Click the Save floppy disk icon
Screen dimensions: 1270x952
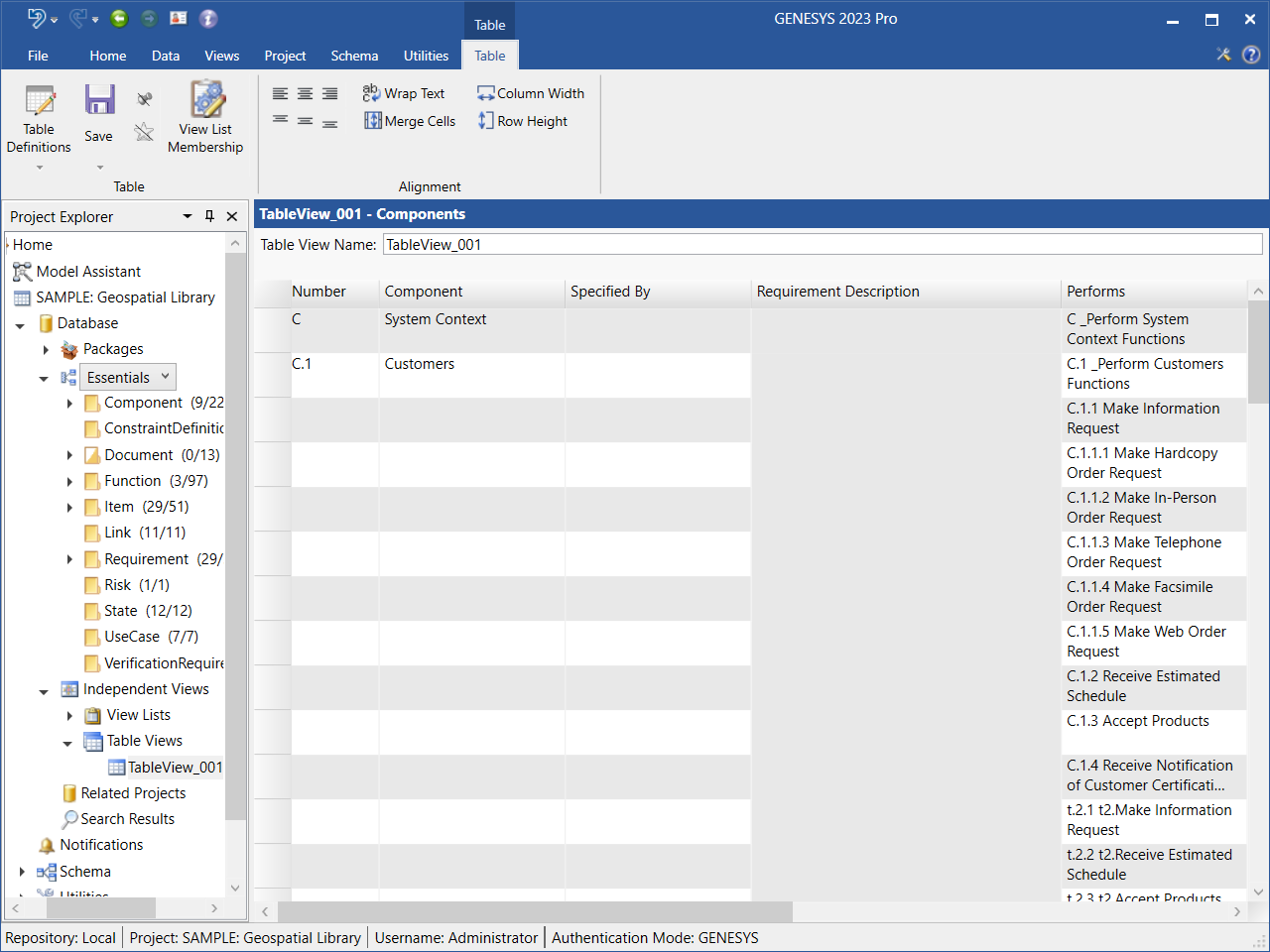[99, 100]
